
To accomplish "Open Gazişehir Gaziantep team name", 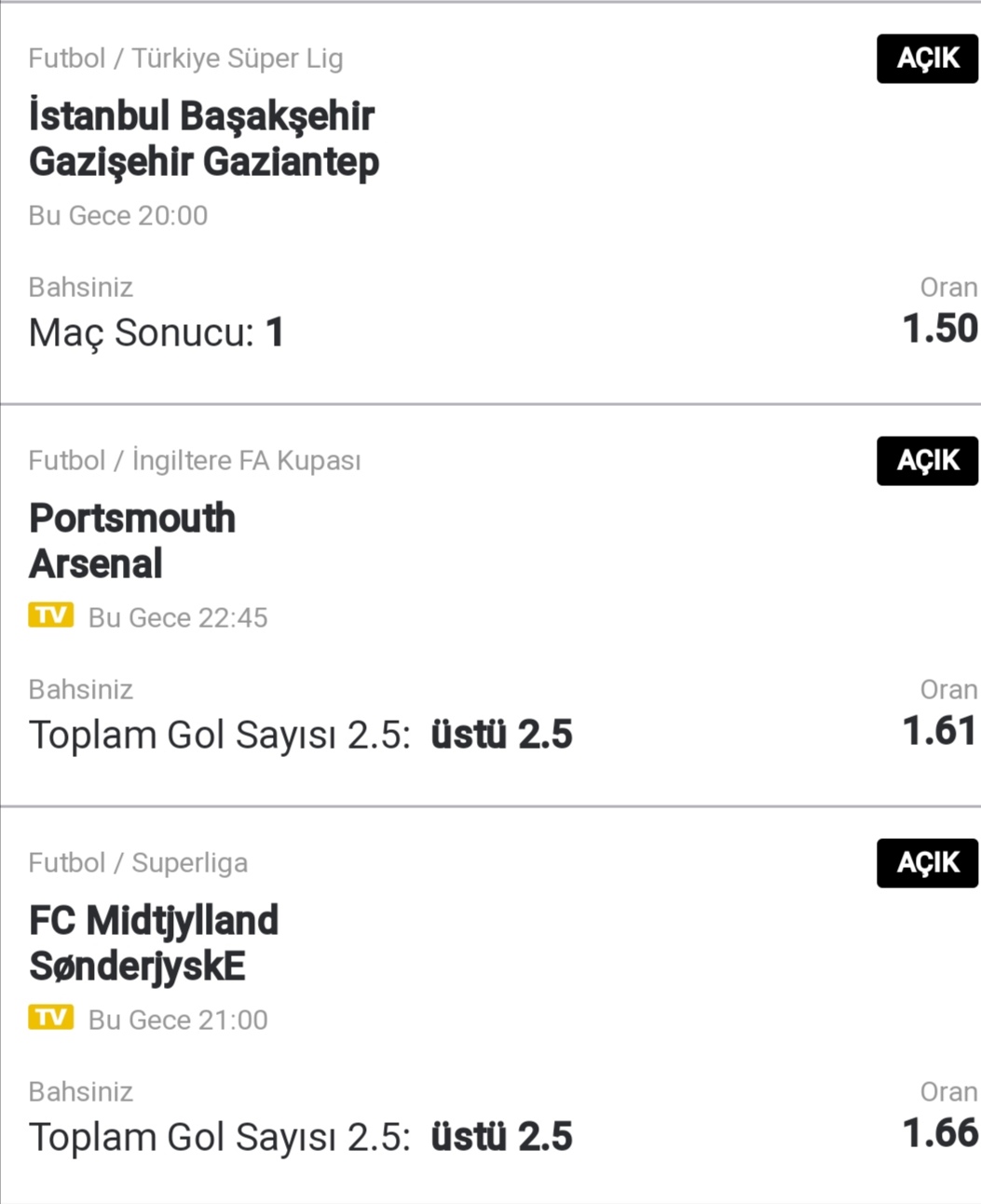I will (x=204, y=163).
